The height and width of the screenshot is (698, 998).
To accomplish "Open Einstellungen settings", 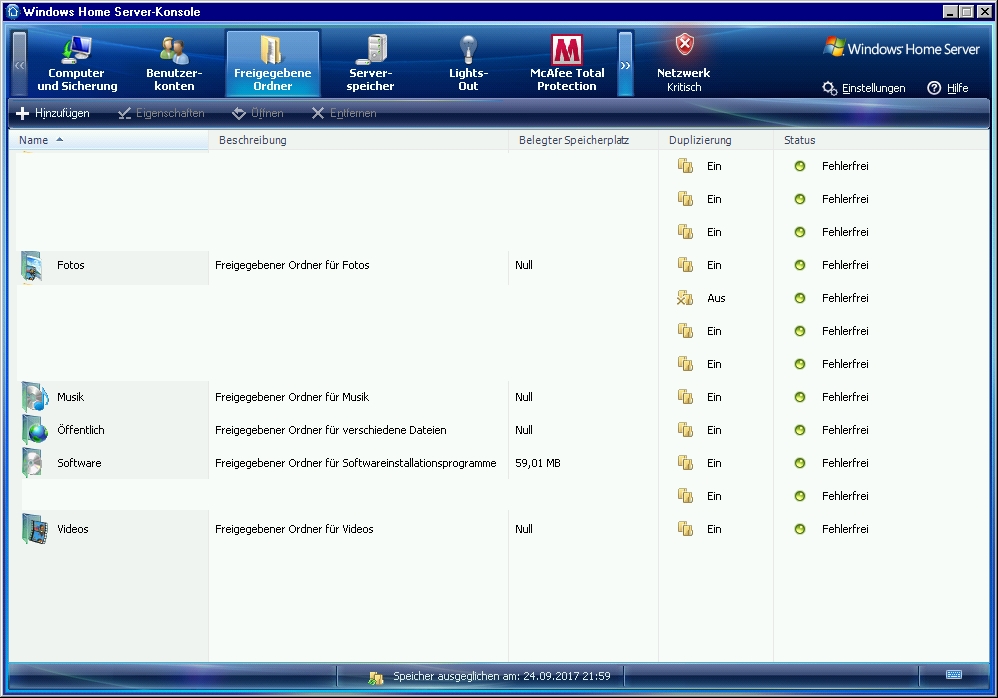I will (864, 88).
